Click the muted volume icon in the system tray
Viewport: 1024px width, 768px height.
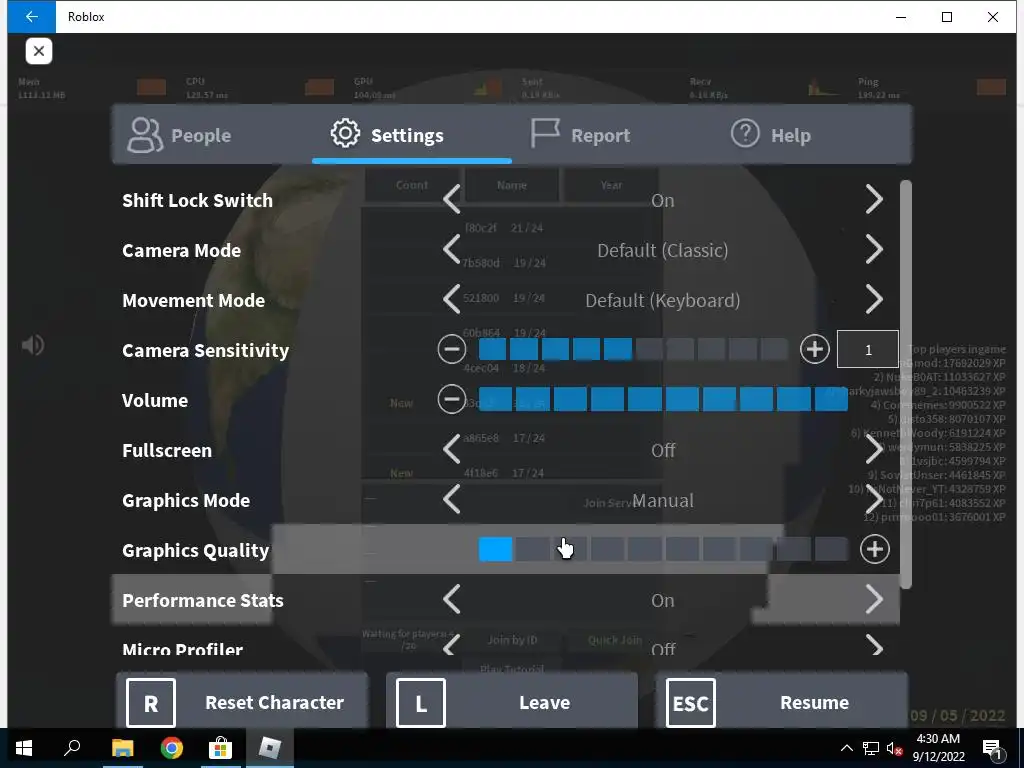coord(894,748)
